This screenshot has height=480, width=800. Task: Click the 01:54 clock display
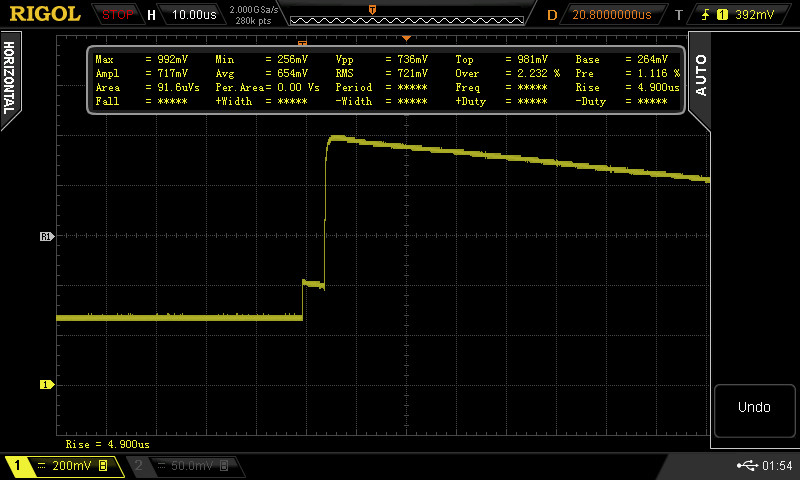[777, 466]
